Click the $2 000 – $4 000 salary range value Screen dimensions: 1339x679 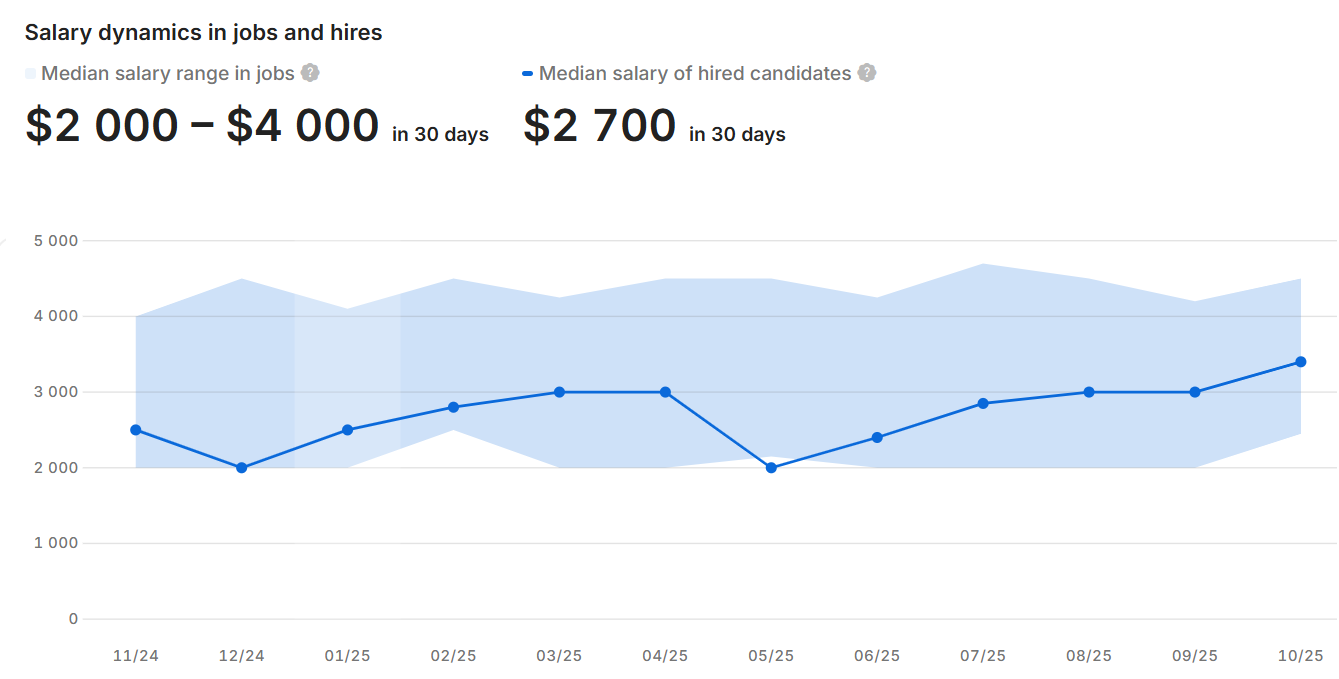pos(202,126)
